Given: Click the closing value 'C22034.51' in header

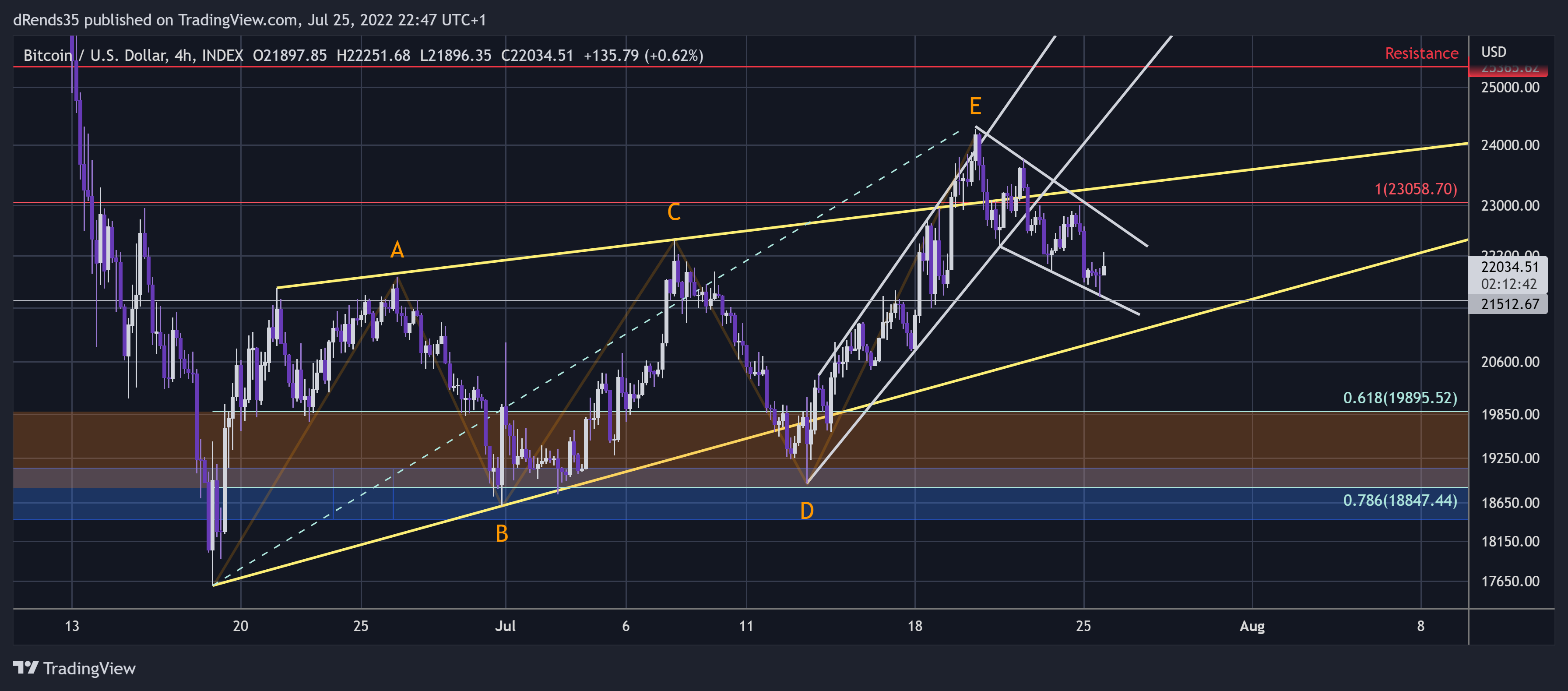Looking at the screenshot, I should [x=537, y=56].
